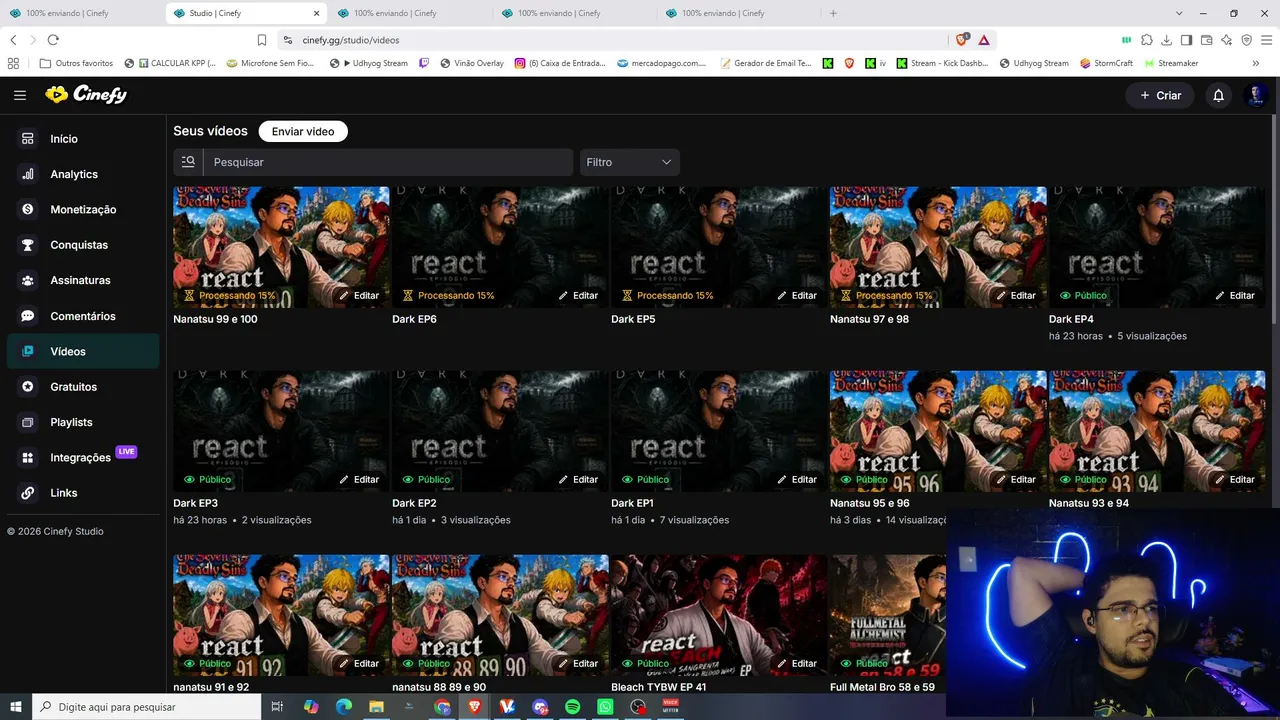Click the address bar URL
The image size is (1280, 720).
click(351, 40)
